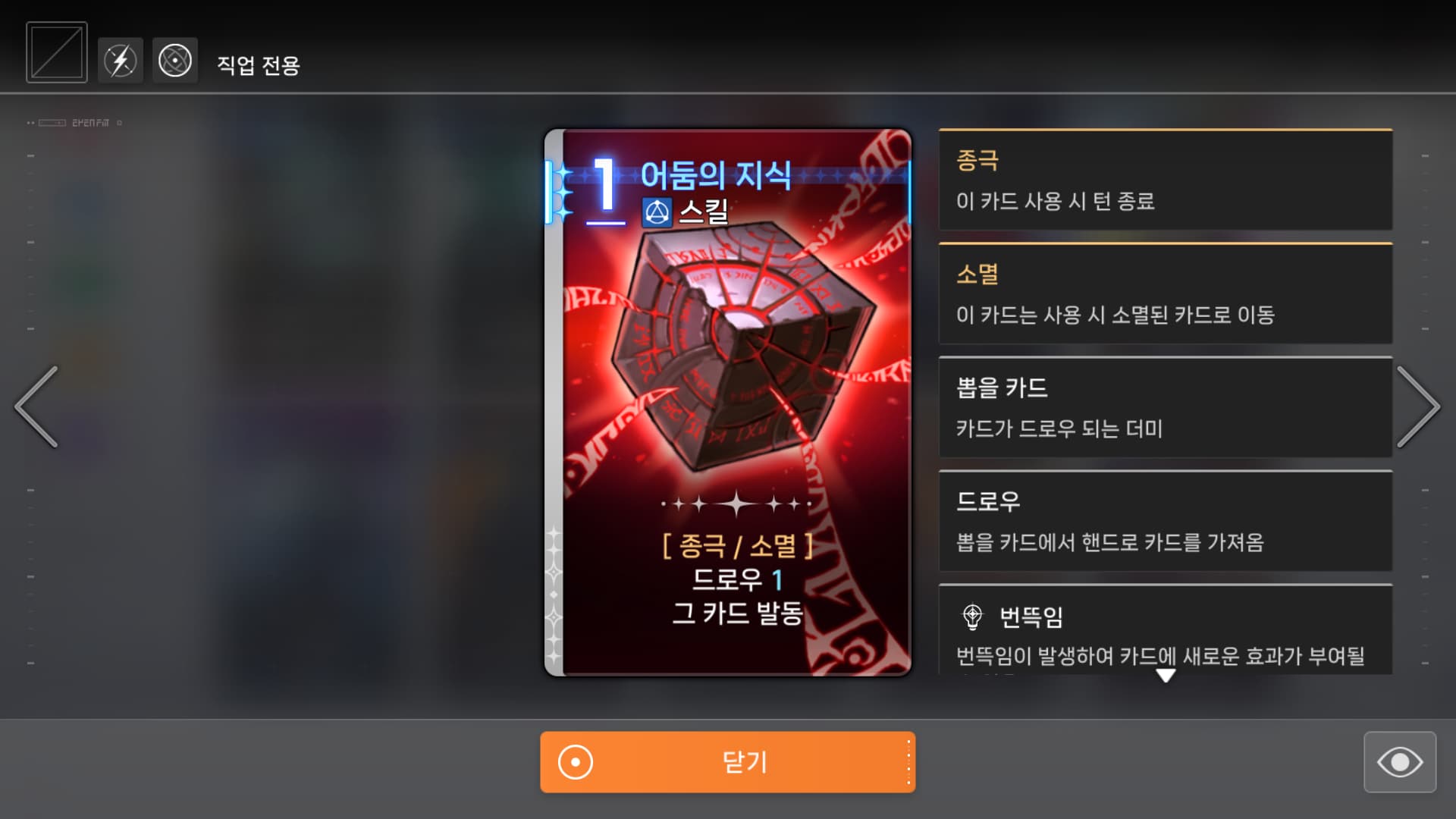Click the card cost number 1
The height and width of the screenshot is (819, 1456).
[x=604, y=184]
